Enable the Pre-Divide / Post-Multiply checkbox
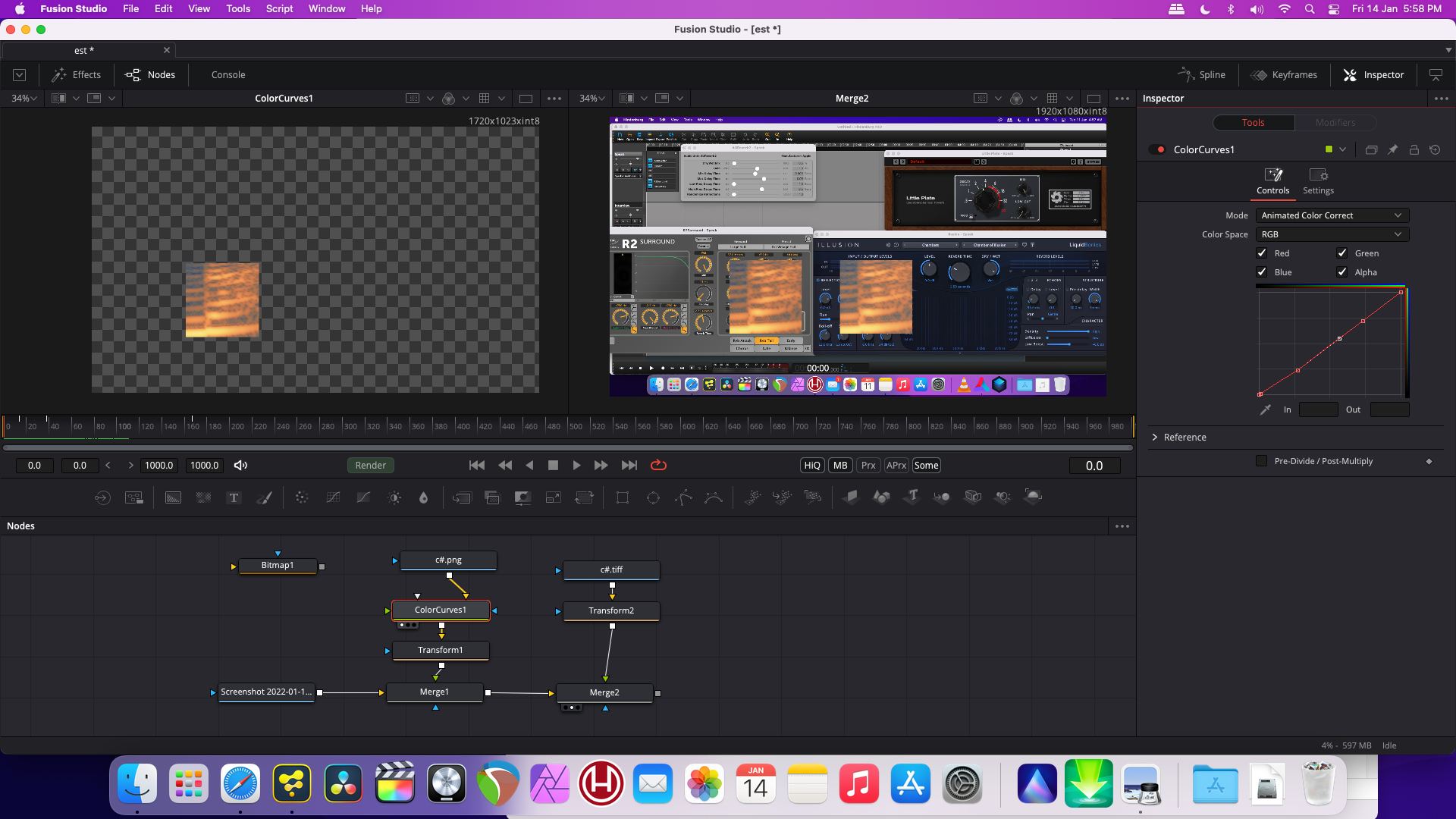Image resolution: width=1456 pixels, height=819 pixels. (1262, 461)
